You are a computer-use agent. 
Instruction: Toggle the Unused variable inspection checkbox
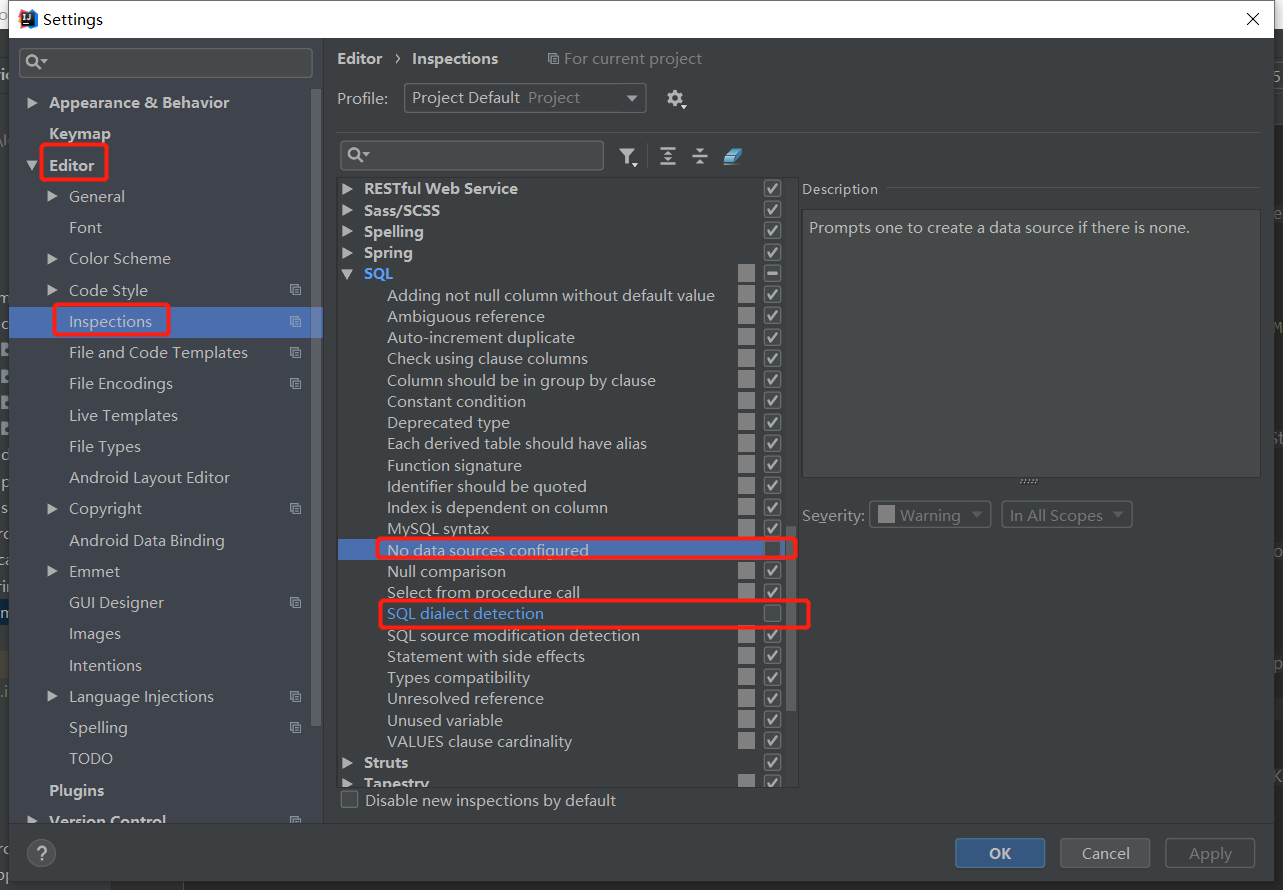(772, 720)
